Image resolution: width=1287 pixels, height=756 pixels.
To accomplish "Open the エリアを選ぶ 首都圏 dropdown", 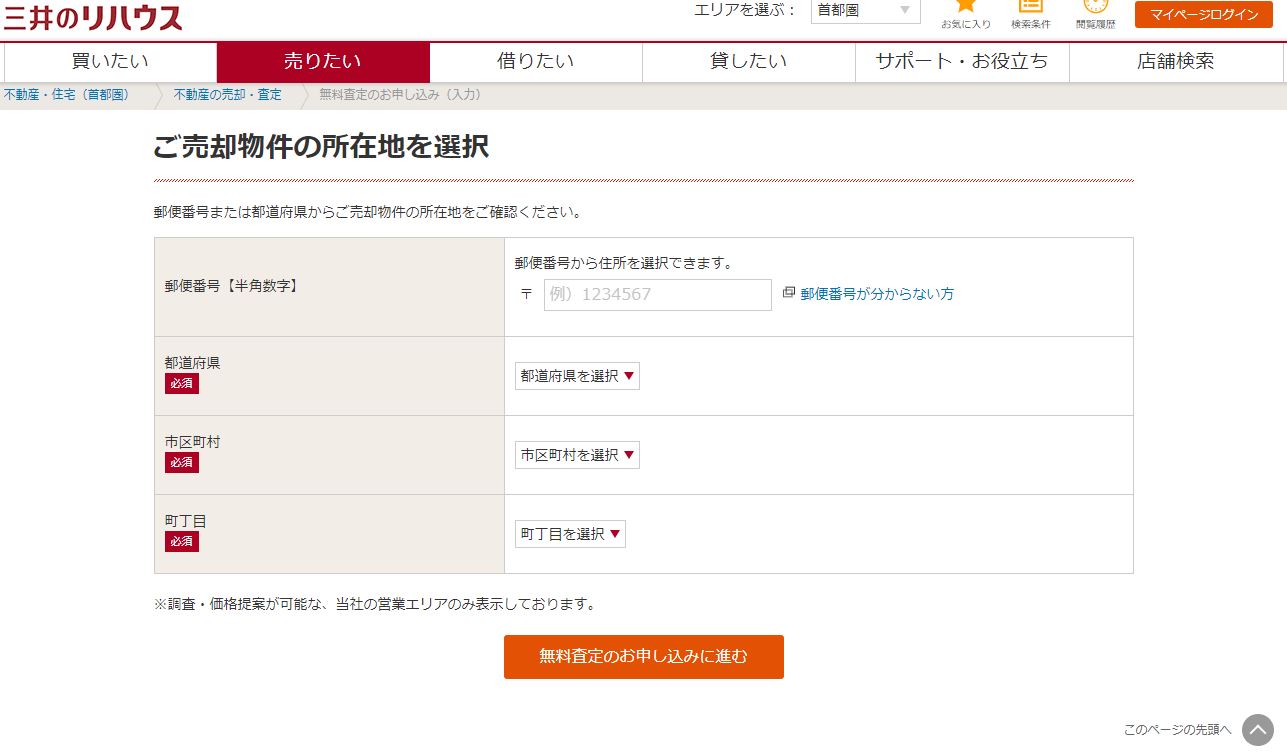I will (865, 11).
